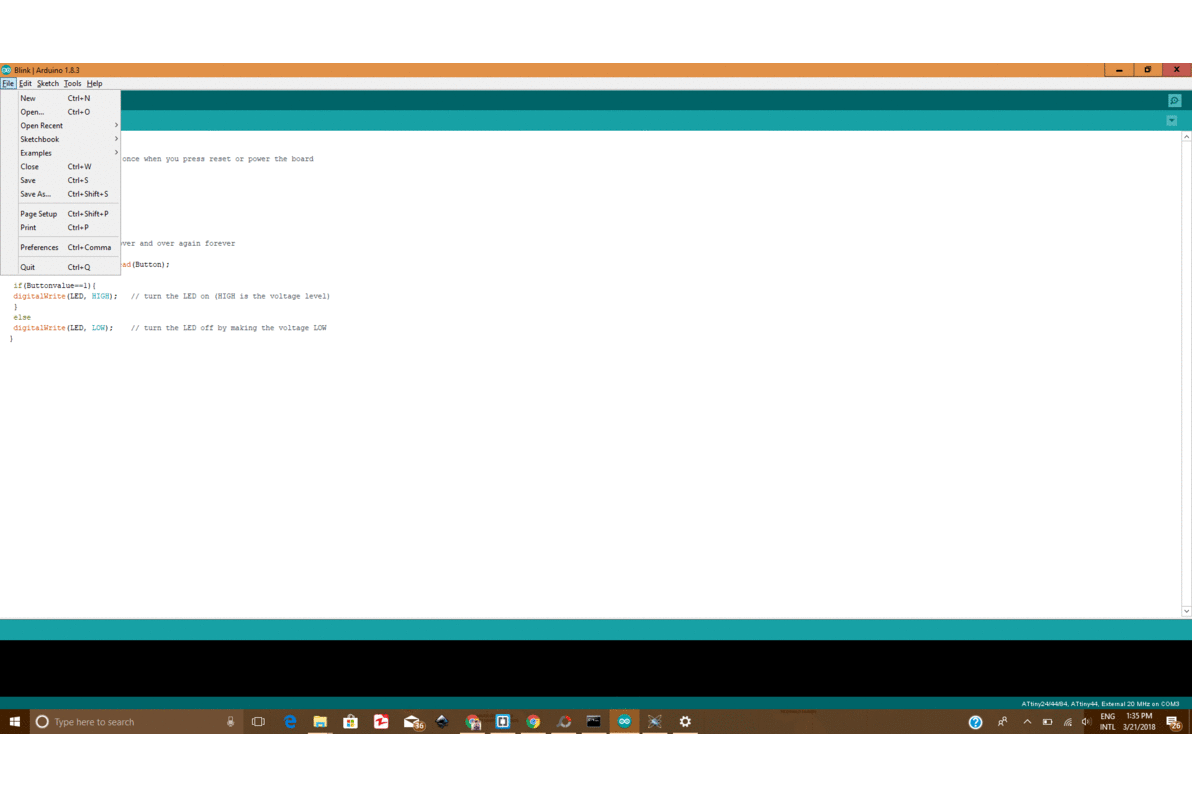Click the ENG INTL language indicator
Viewport: 1192px width, 797px height.
[x=1108, y=722]
